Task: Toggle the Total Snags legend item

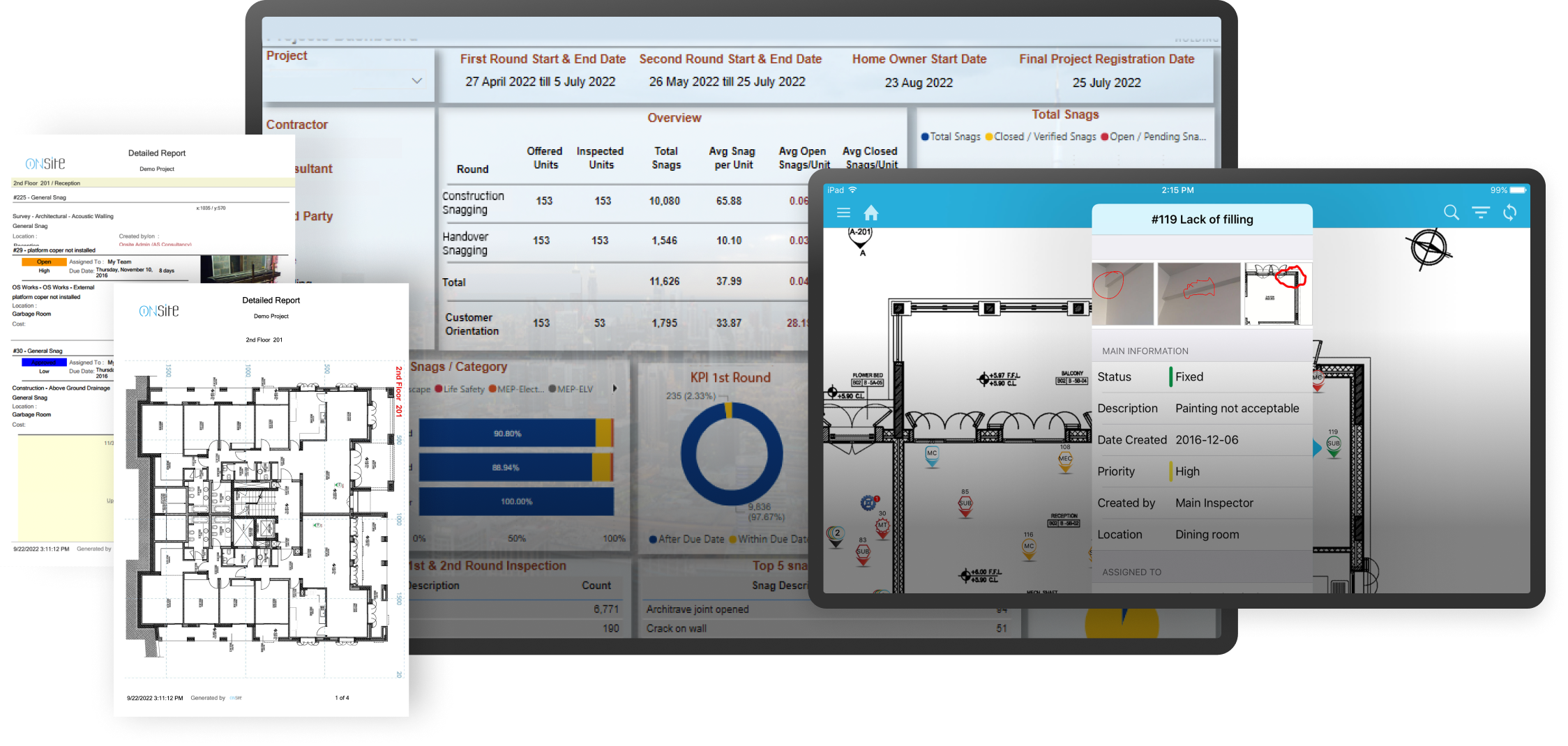Action: [x=951, y=137]
